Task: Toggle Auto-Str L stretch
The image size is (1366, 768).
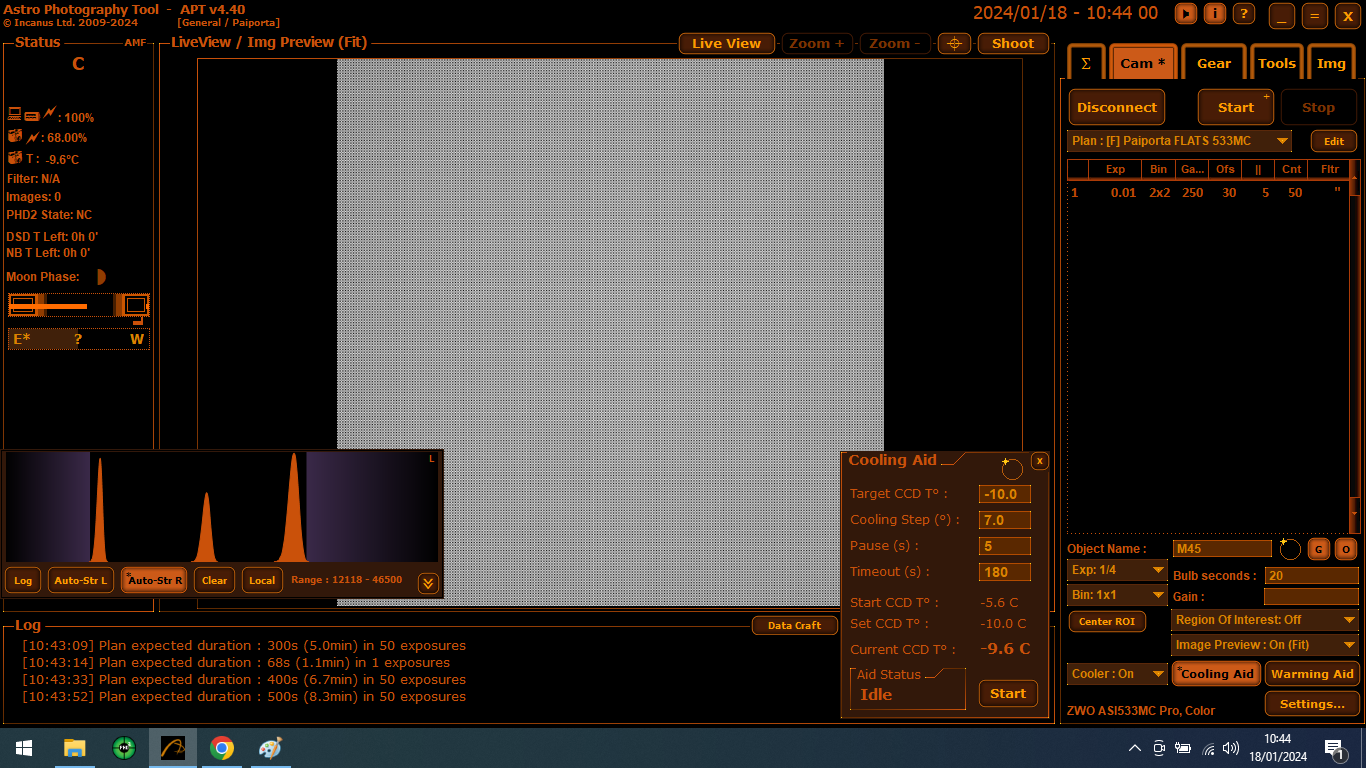Action: tap(80, 580)
